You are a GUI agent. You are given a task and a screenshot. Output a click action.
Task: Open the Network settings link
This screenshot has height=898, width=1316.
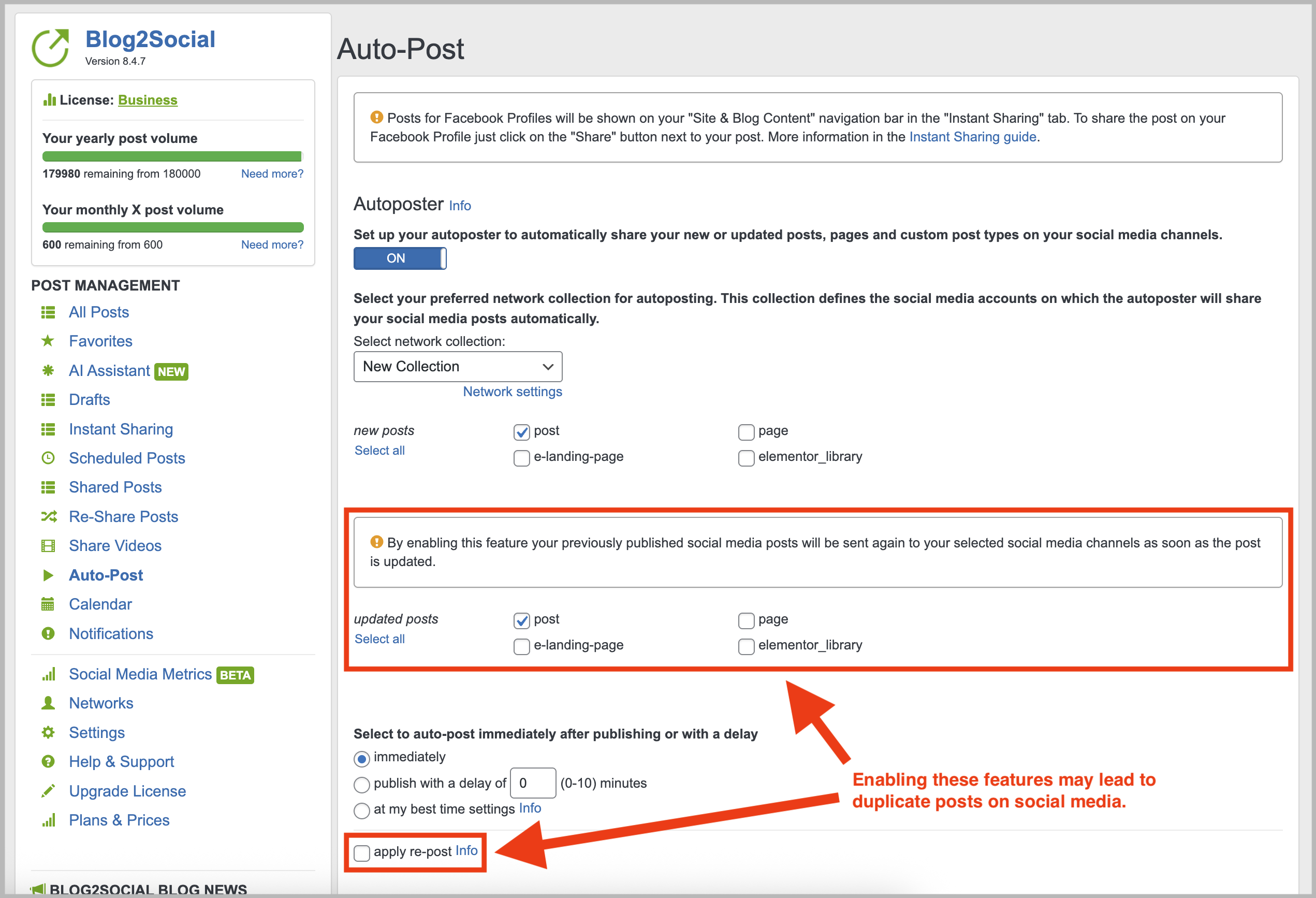pos(513,392)
